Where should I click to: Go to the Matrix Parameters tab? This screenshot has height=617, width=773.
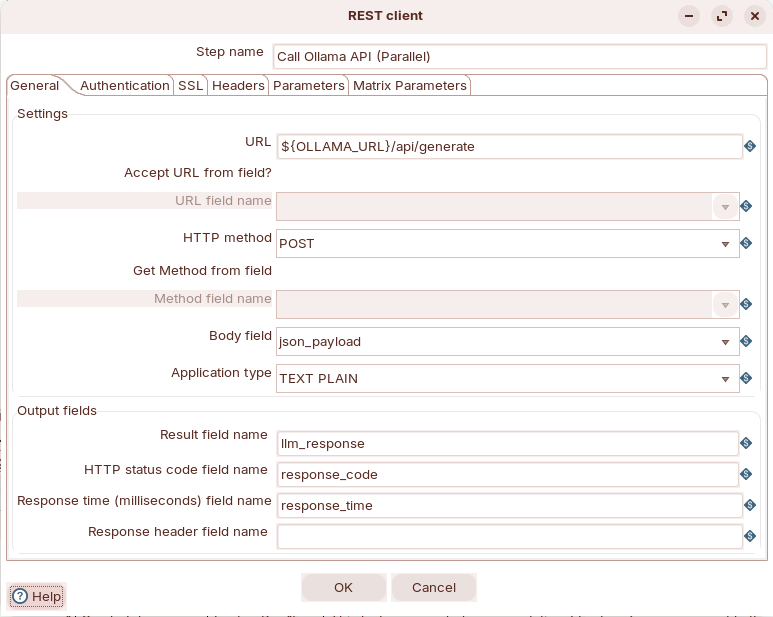tap(409, 86)
